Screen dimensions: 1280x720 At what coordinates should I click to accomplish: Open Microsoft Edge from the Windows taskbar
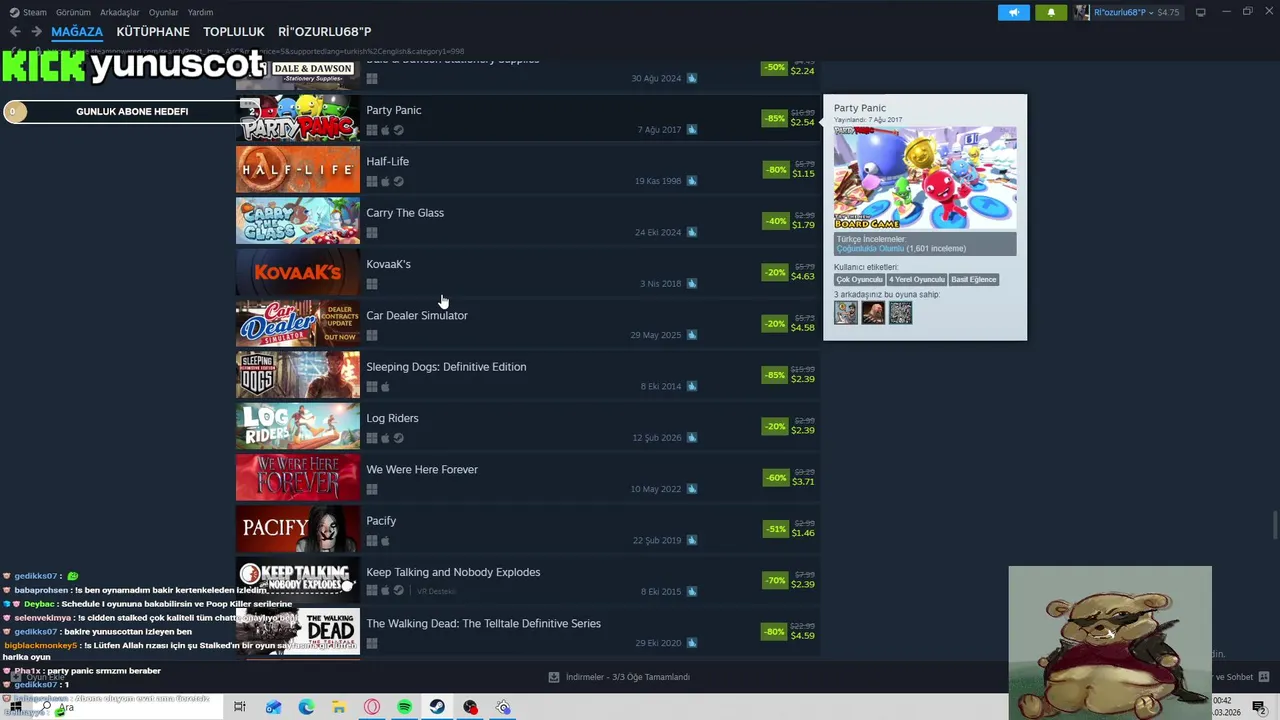(306, 707)
